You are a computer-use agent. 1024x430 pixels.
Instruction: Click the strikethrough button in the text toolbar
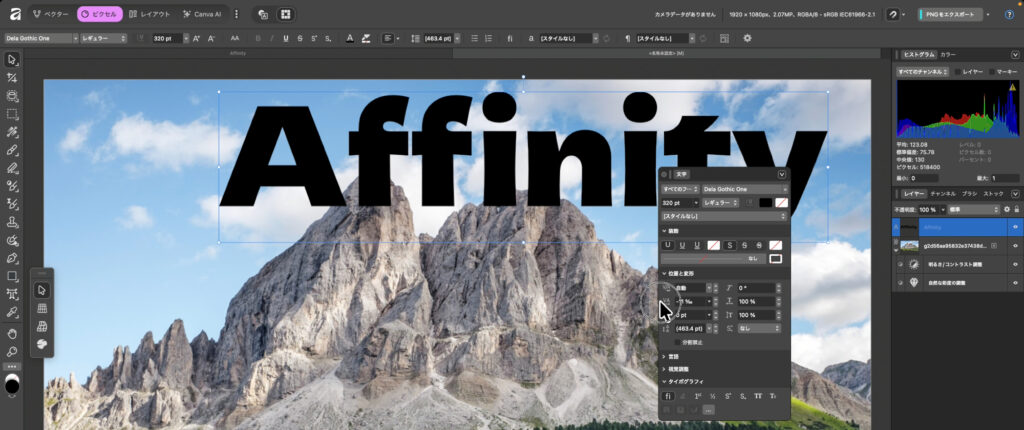[300, 38]
